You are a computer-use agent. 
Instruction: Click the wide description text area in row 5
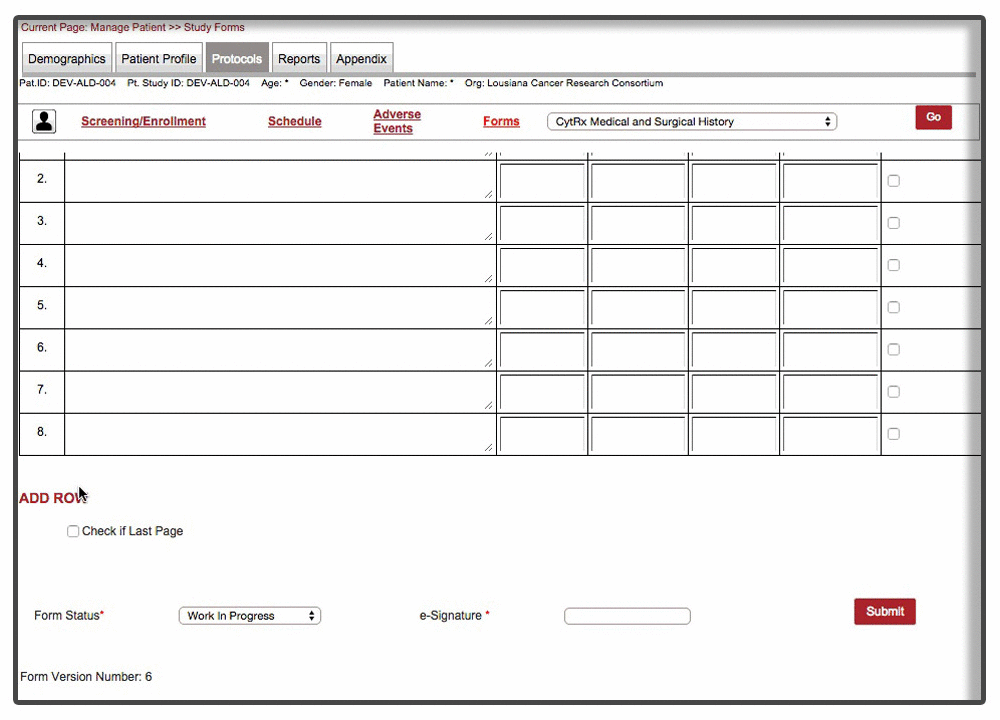pos(280,307)
